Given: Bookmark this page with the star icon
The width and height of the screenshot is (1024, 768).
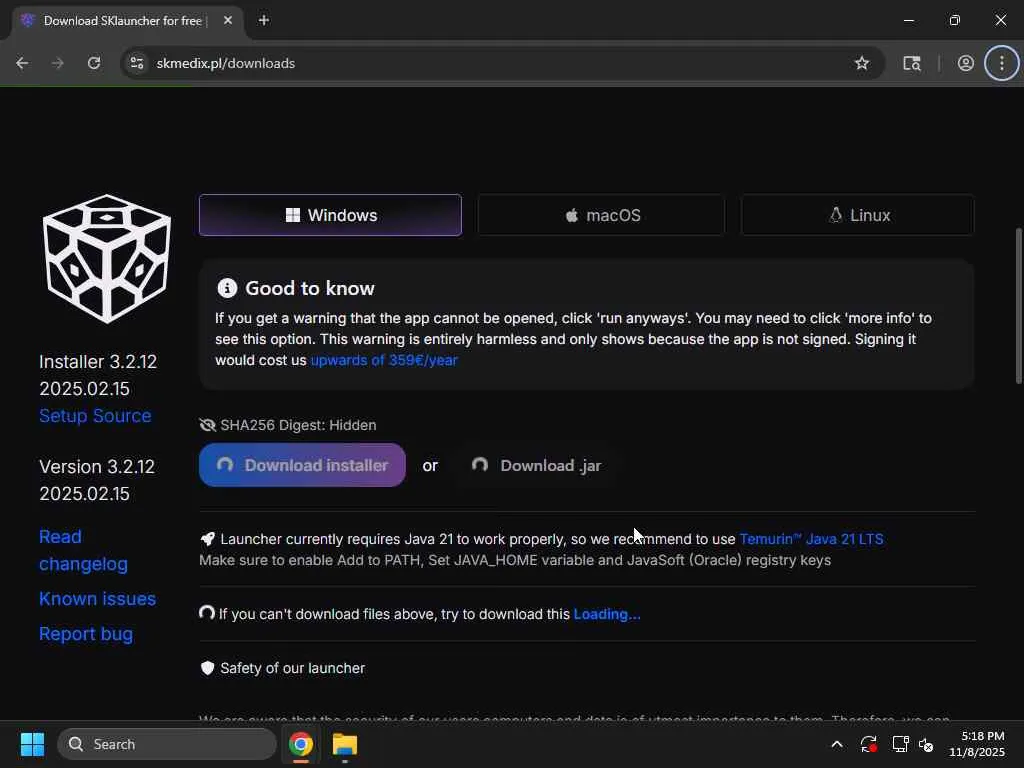Looking at the screenshot, I should click(x=862, y=63).
